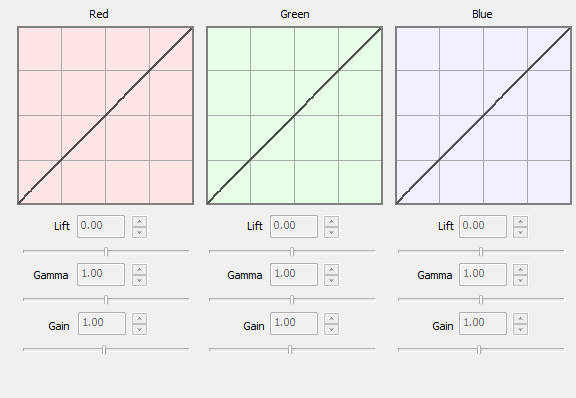Increase the Blue Gain value with up arrow
Image resolution: width=576 pixels, height=398 pixels.
(x=521, y=319)
